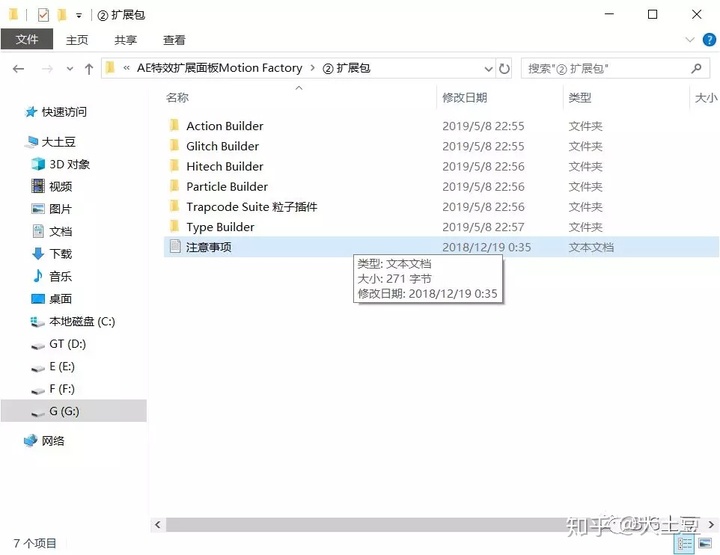Expand the address bar history dropdown

pyautogui.click(x=488, y=69)
